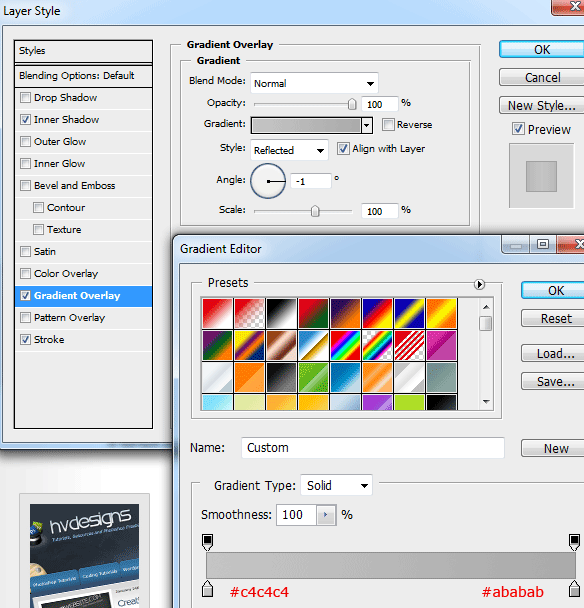
Task: Pick the magenta gradient preset
Action: [x=442, y=345]
